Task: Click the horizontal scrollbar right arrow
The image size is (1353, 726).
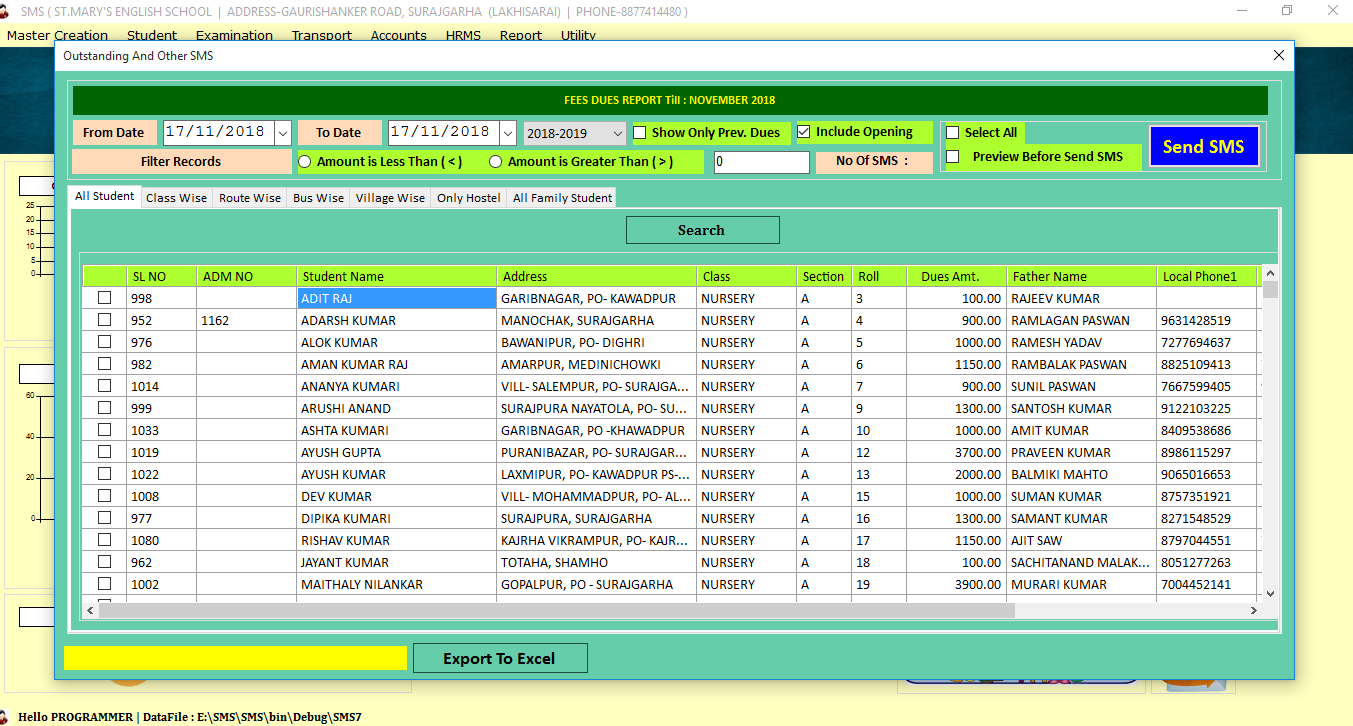Action: (1253, 610)
